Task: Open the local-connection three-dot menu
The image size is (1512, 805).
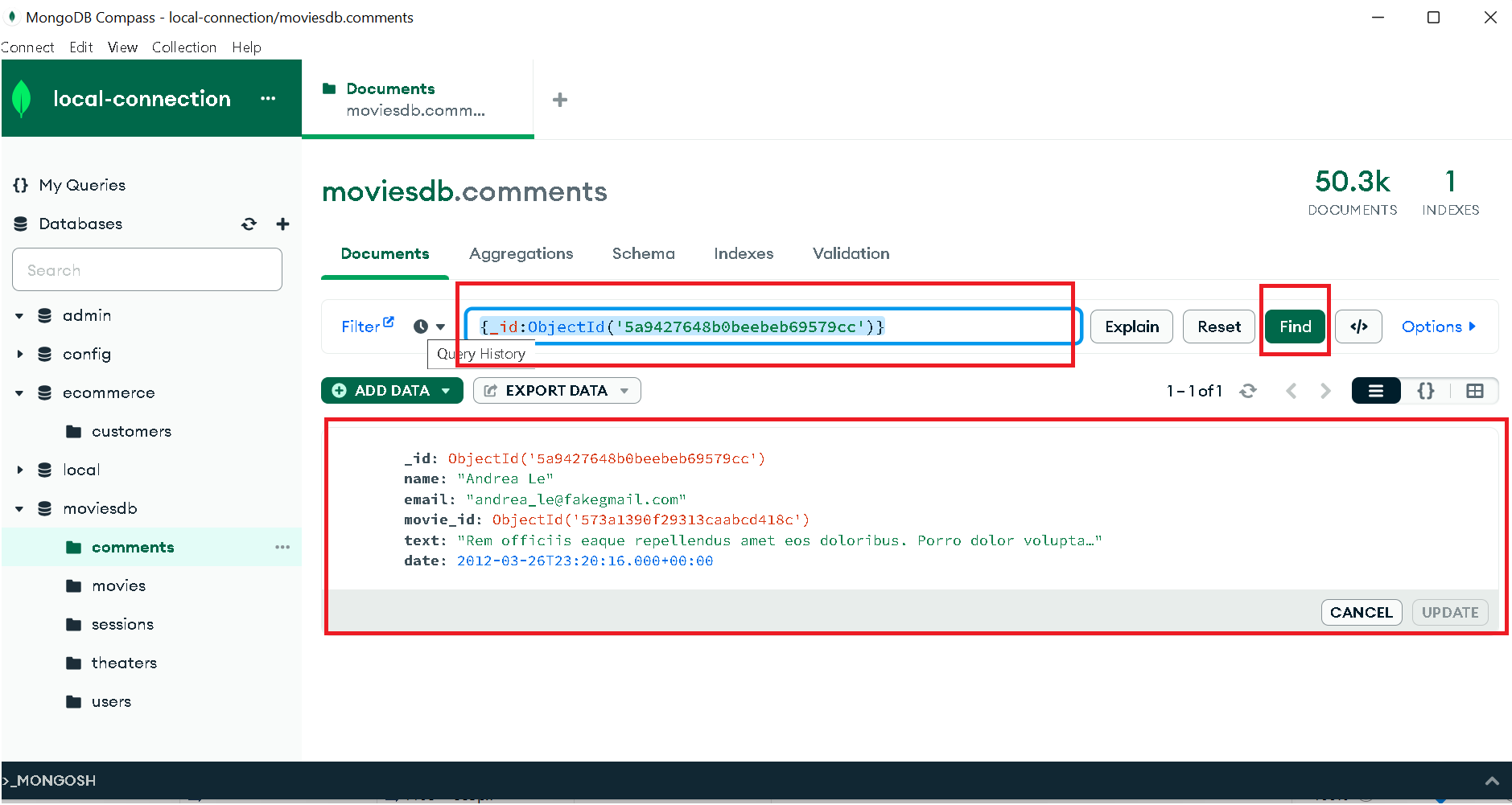Action: [x=268, y=99]
